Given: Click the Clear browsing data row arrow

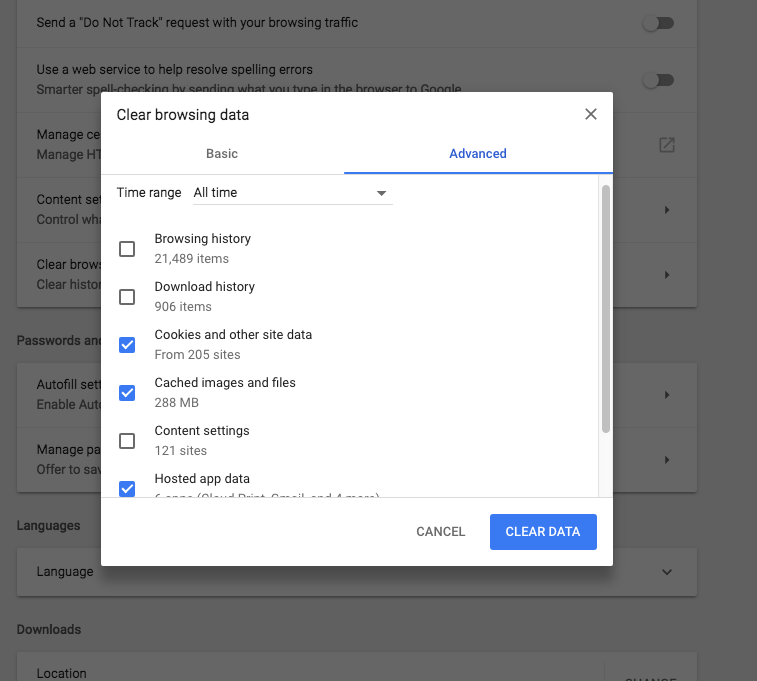Looking at the screenshot, I should 667,274.
